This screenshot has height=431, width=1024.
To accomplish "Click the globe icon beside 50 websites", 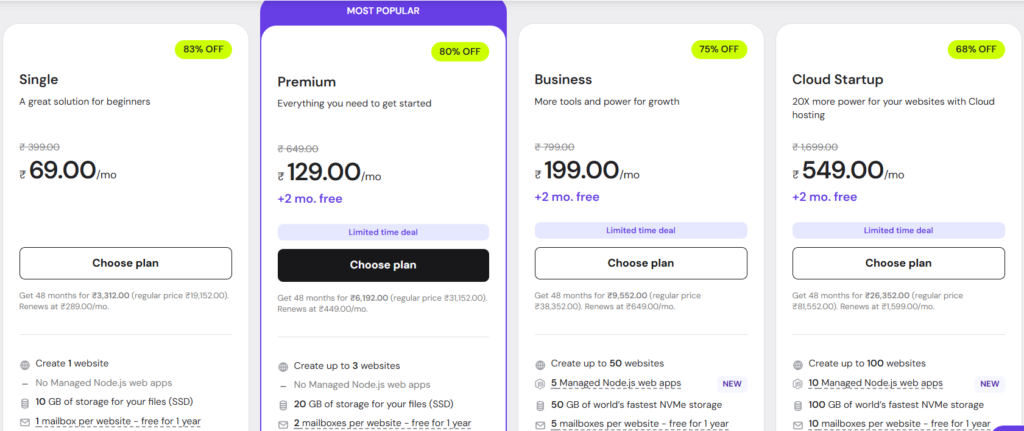I will (x=541, y=364).
